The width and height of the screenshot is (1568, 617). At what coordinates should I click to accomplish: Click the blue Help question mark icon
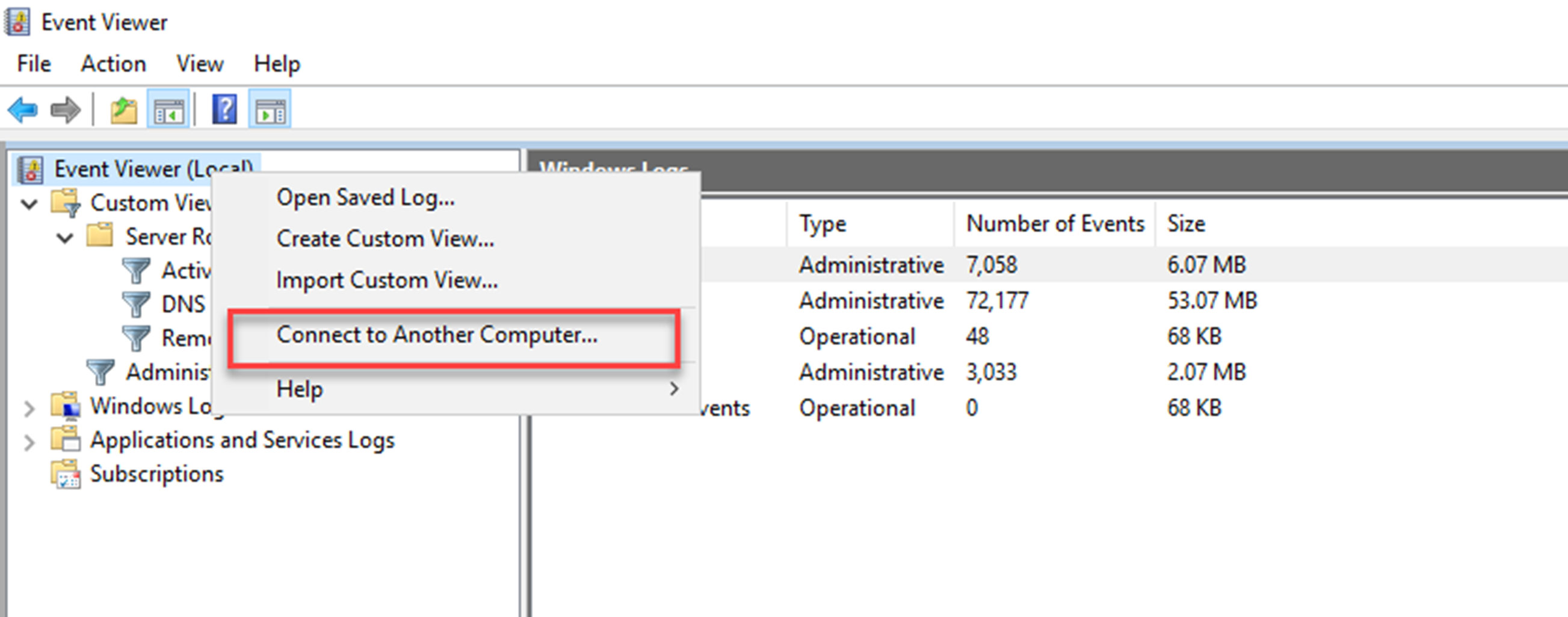(x=224, y=110)
